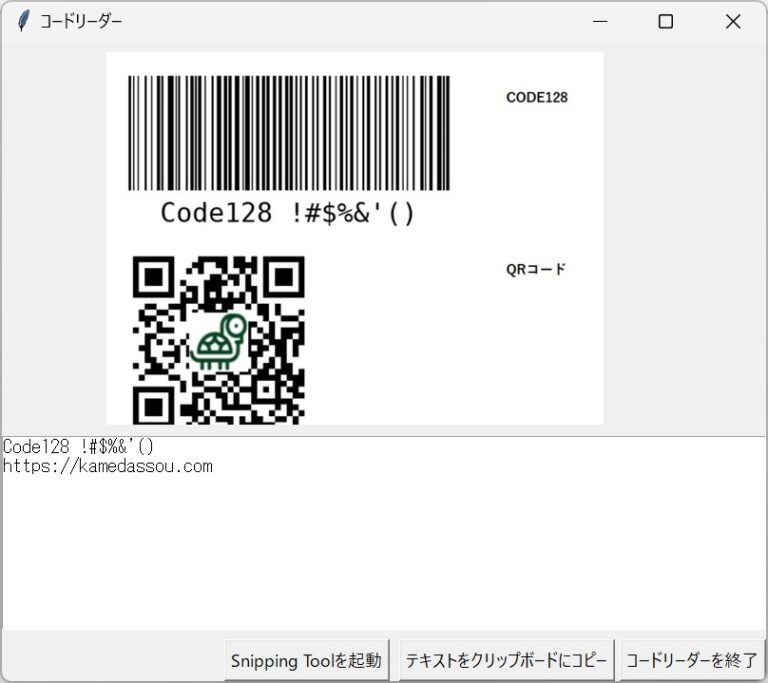Click the large caption text beneath the barcode
768x683 pixels.
pos(287,213)
